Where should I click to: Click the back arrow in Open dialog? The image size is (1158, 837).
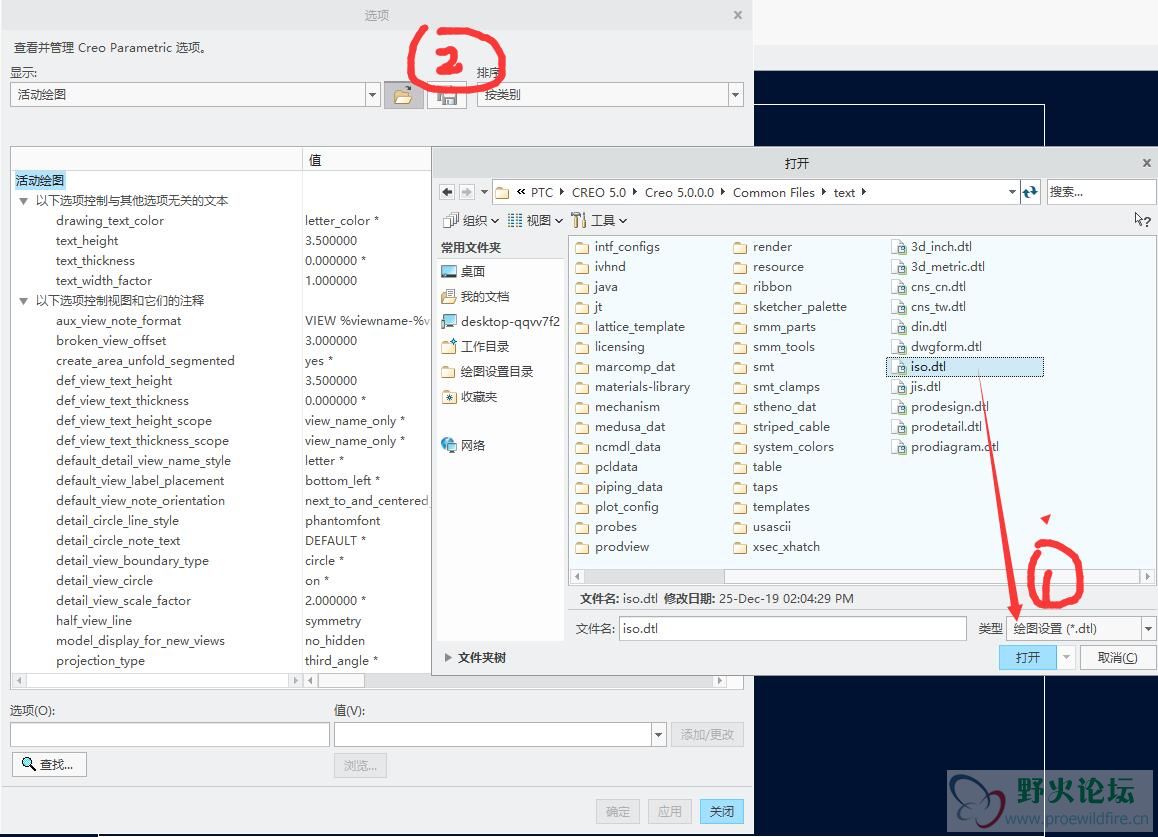[x=447, y=192]
